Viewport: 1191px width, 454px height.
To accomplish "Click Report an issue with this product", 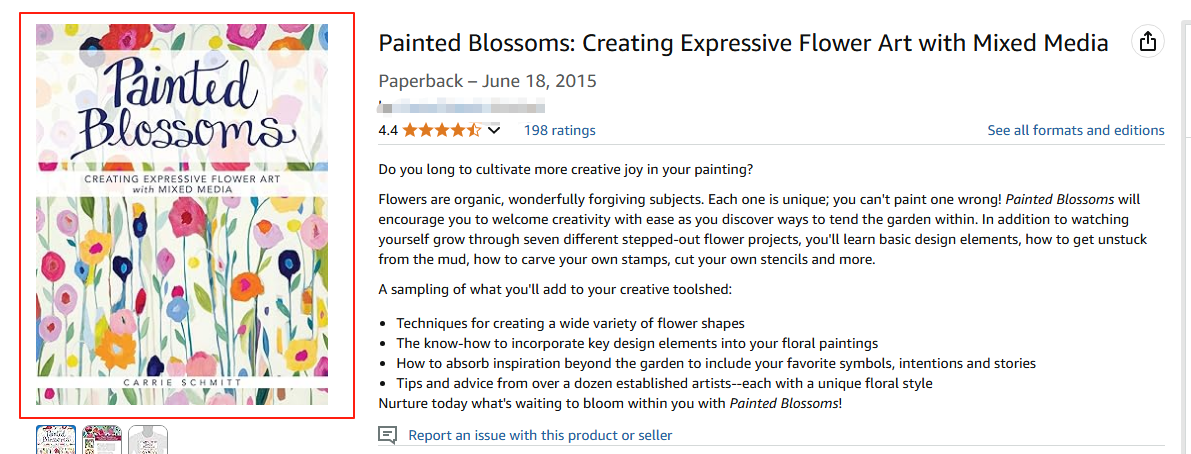I will click(540, 435).
